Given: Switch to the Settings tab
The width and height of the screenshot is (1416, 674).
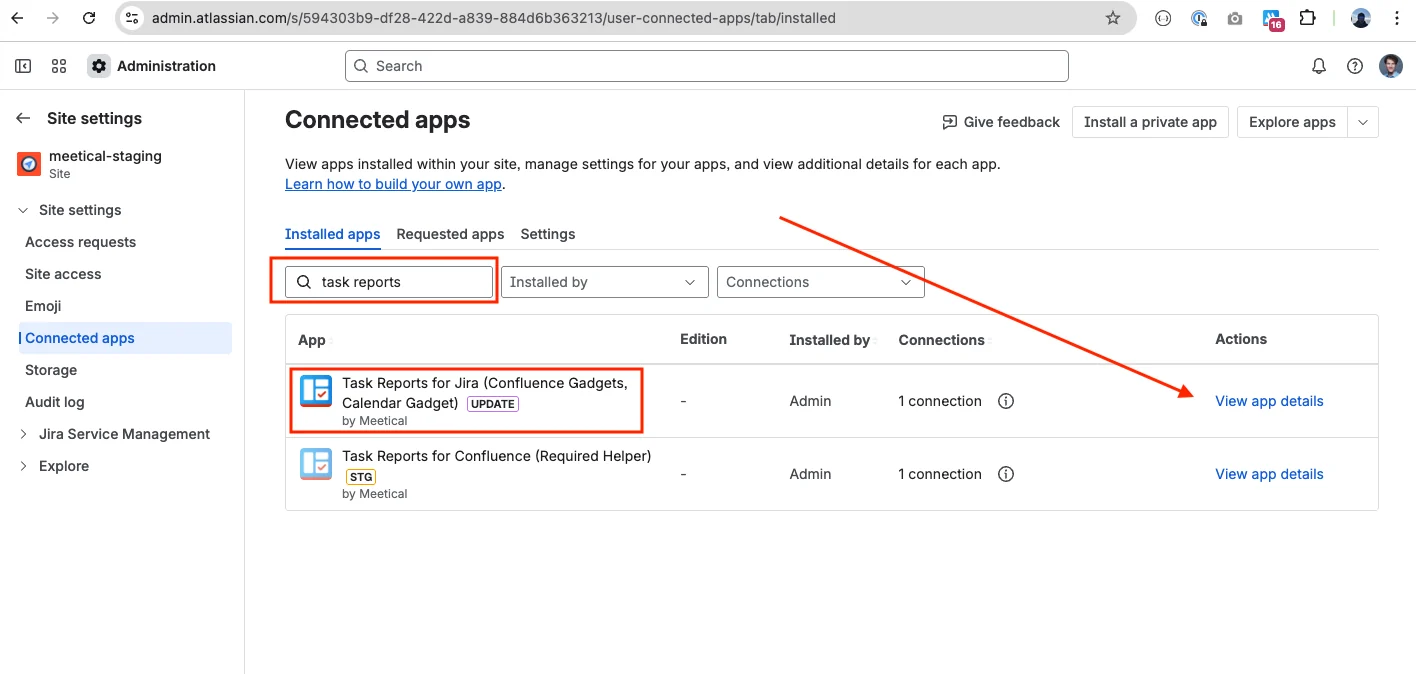Looking at the screenshot, I should tap(548, 234).
